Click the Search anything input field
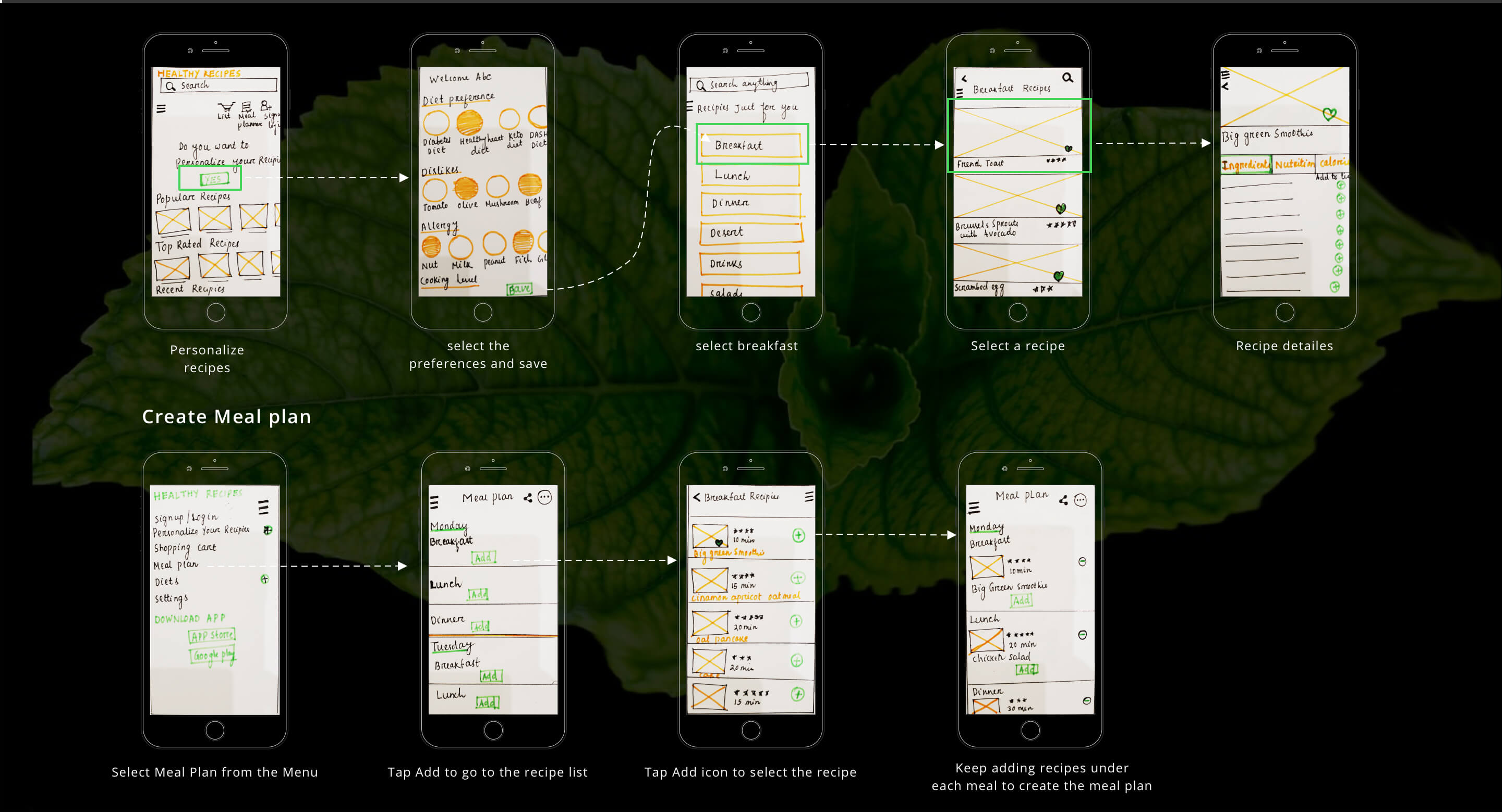Viewport: 1504px width, 812px height. coord(749,83)
